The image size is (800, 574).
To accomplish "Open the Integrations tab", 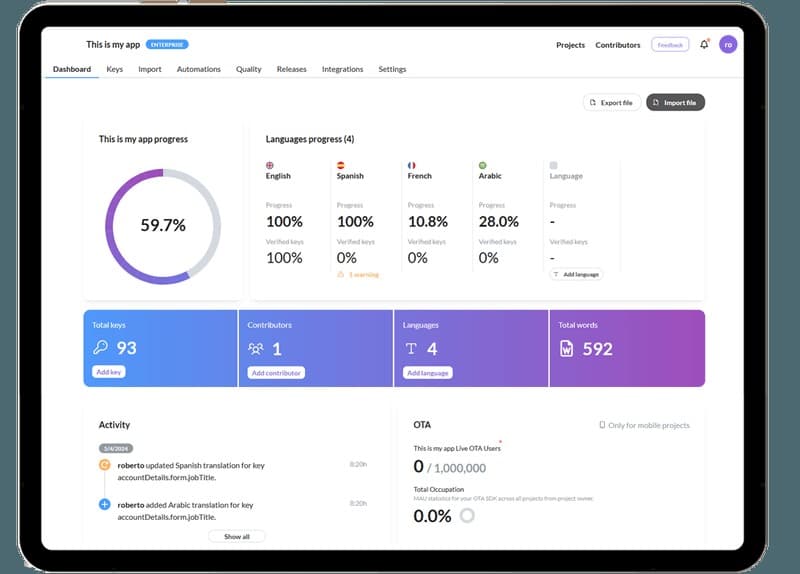I will [x=342, y=69].
